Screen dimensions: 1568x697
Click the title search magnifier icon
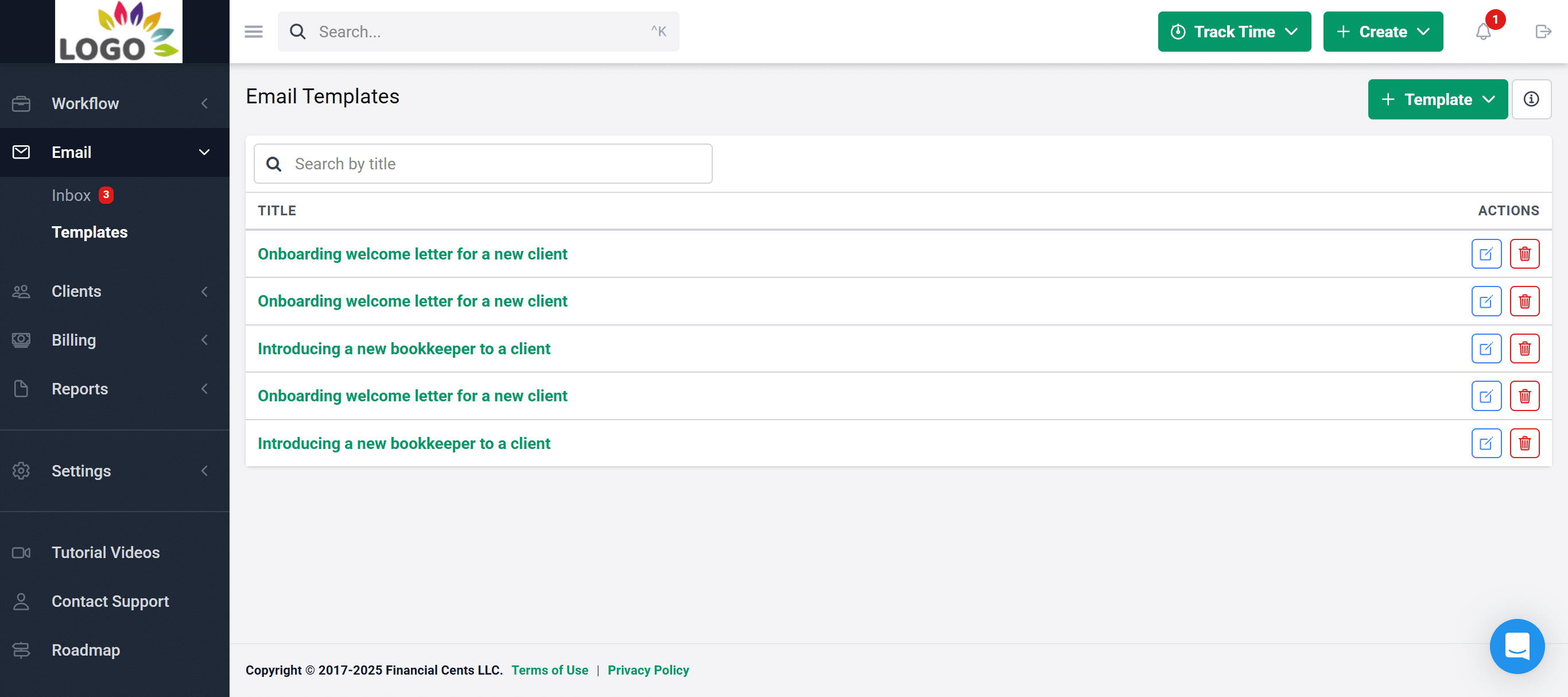tap(274, 164)
